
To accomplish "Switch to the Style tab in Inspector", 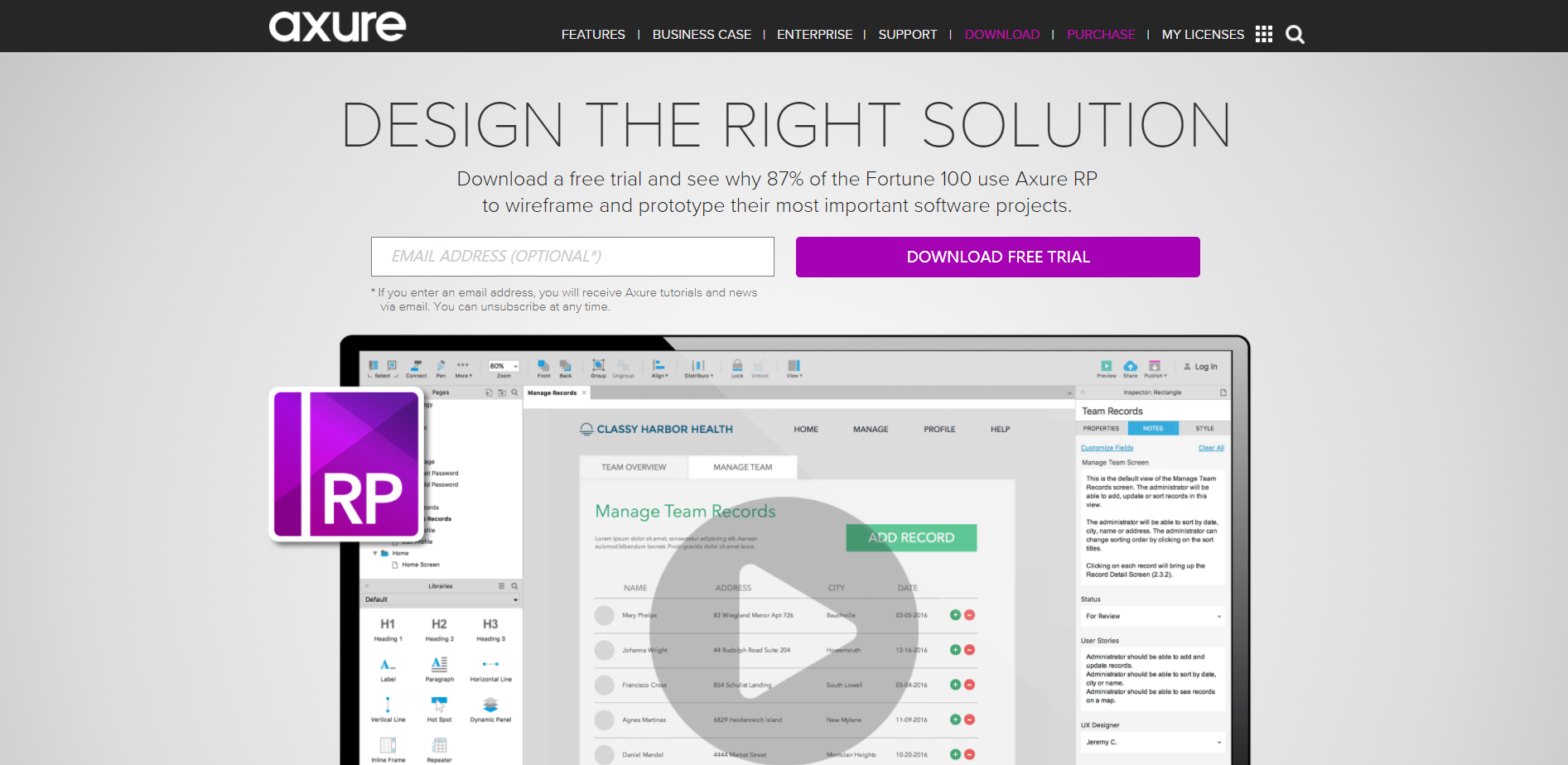I will pyautogui.click(x=1204, y=428).
